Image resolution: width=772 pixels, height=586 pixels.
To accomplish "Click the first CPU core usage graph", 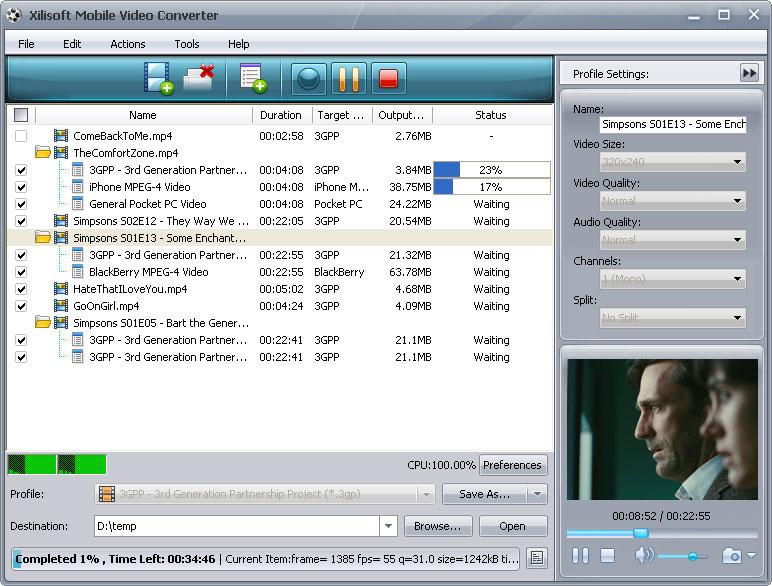I will tap(32, 464).
